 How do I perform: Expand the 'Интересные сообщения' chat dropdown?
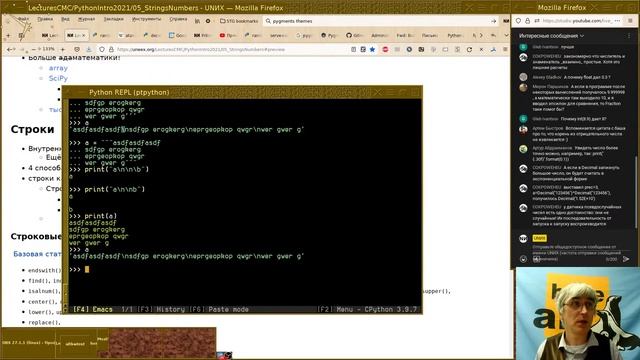point(551,36)
